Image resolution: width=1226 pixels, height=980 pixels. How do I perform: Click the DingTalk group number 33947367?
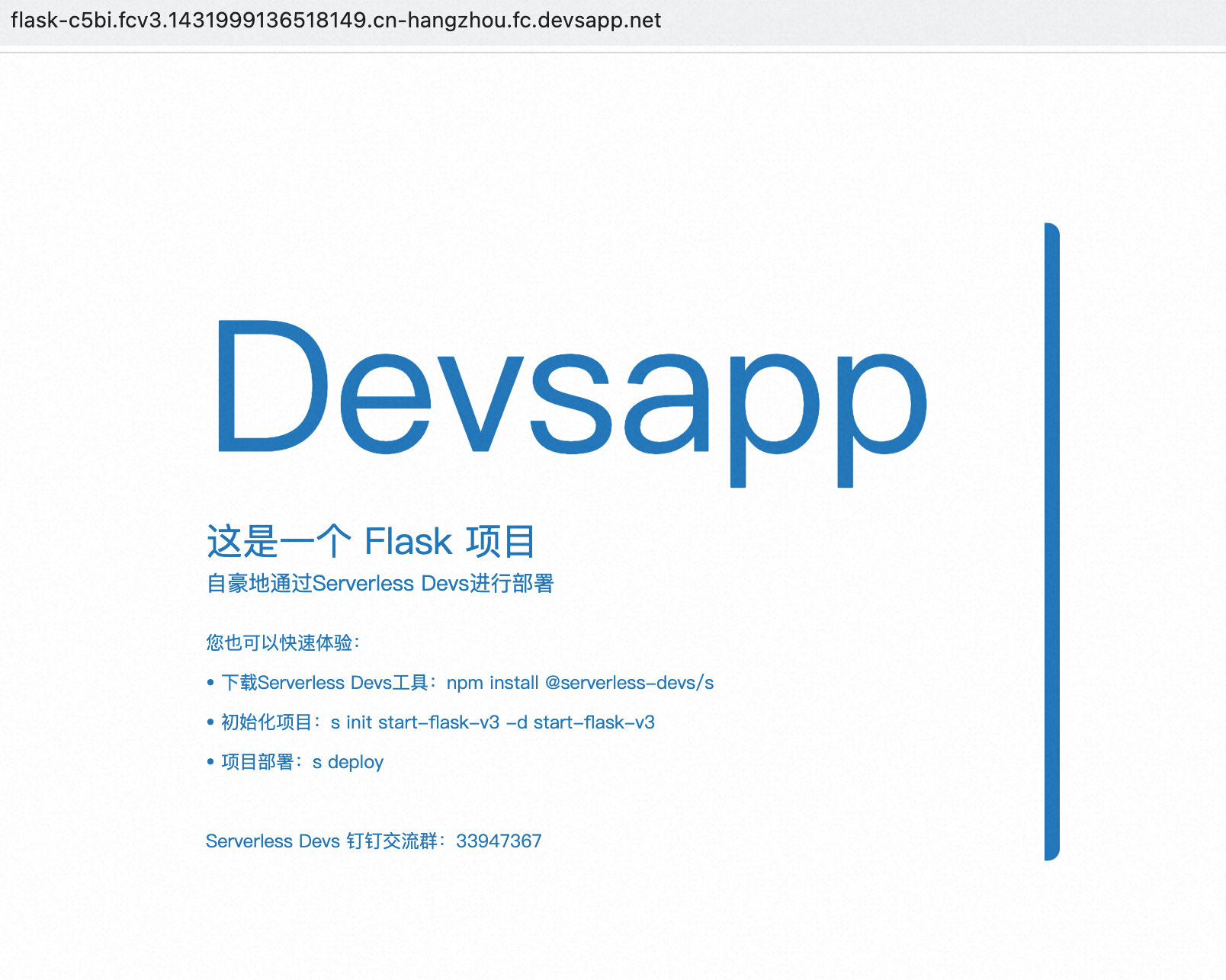(x=499, y=841)
